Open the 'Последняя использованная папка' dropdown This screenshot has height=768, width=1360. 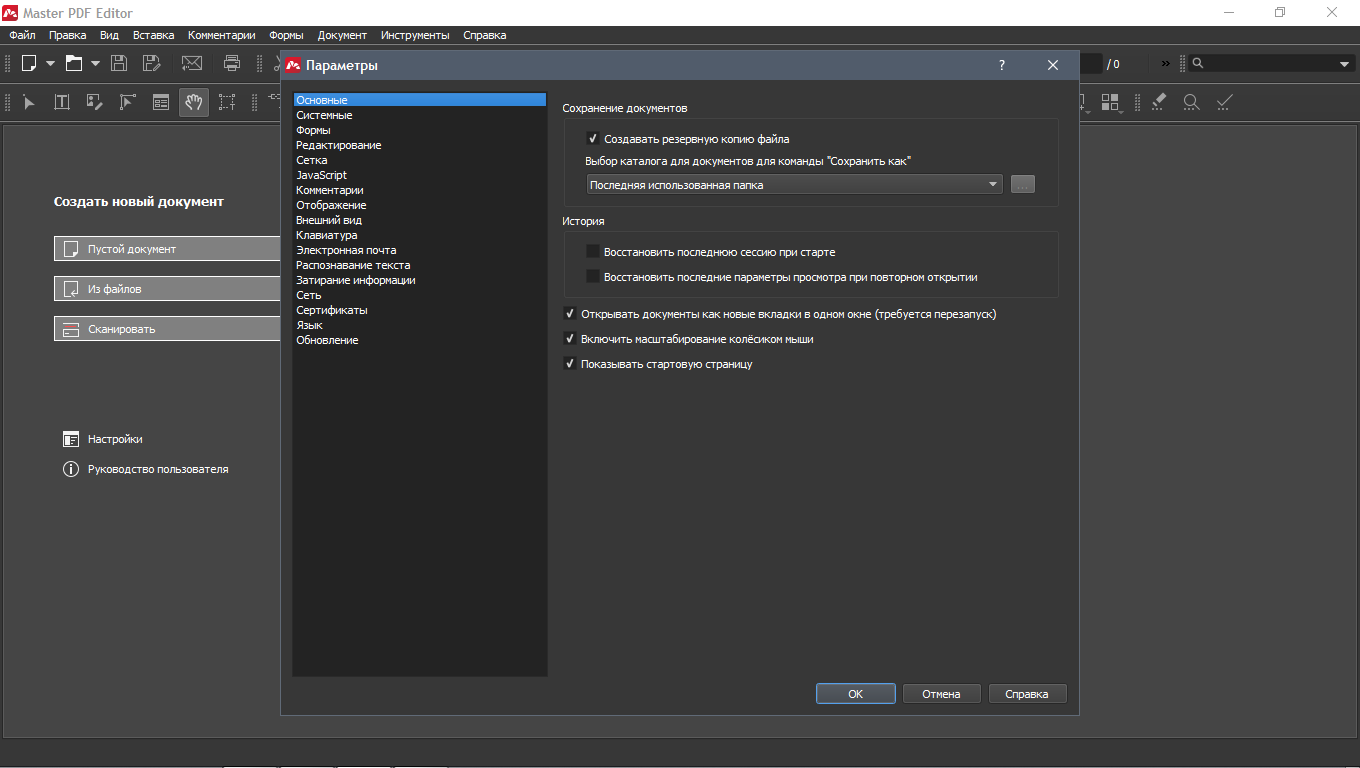point(794,184)
